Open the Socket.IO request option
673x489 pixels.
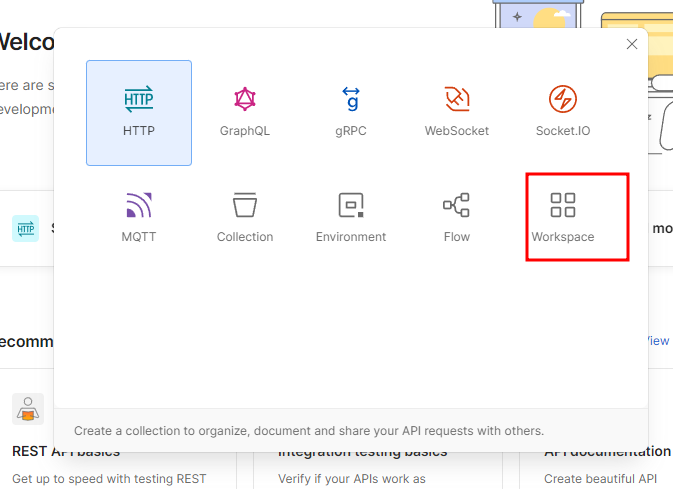(x=563, y=112)
